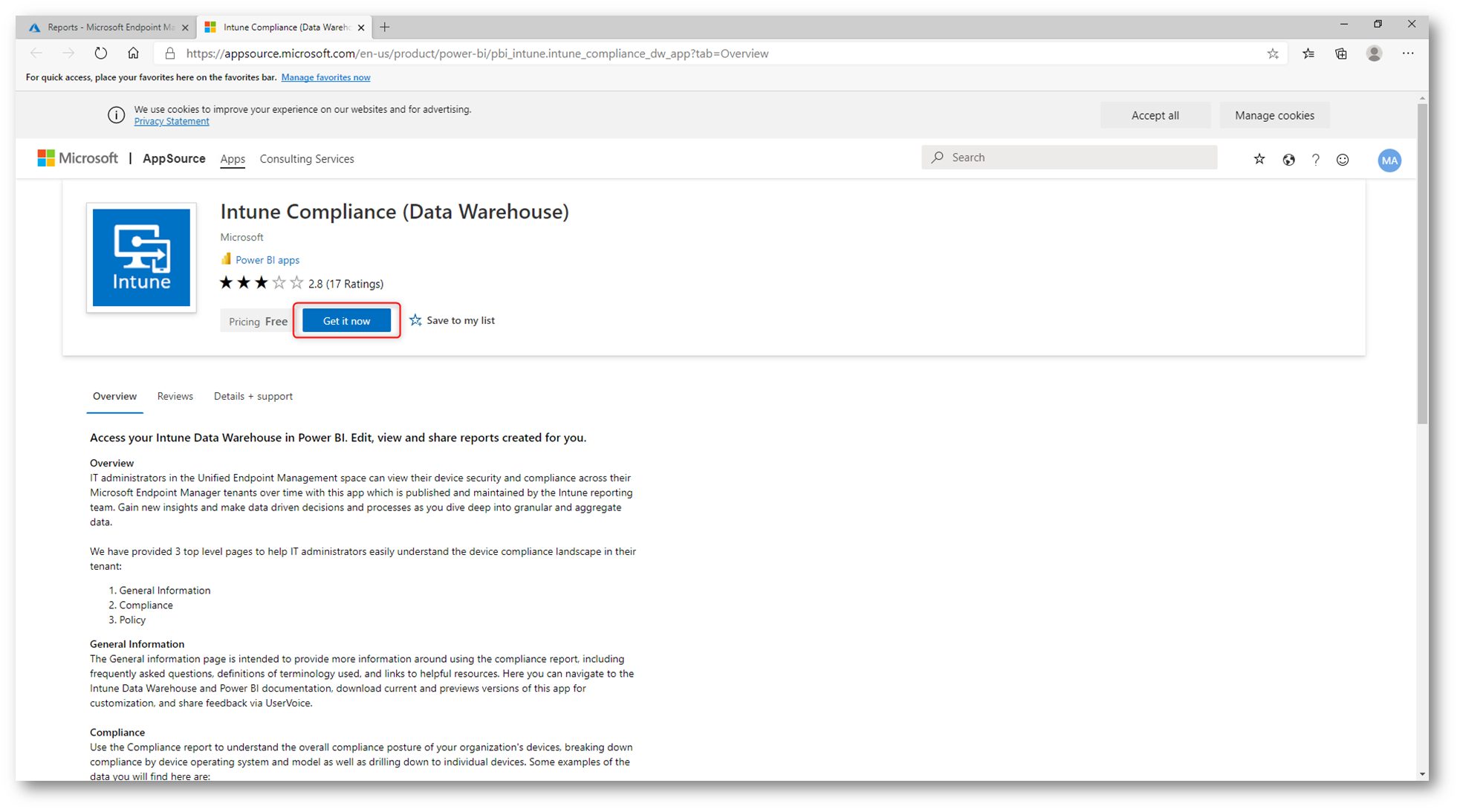Image resolution: width=1460 pixels, height=812 pixels.
Task: Click the Microsoft logo
Action: tap(78, 158)
